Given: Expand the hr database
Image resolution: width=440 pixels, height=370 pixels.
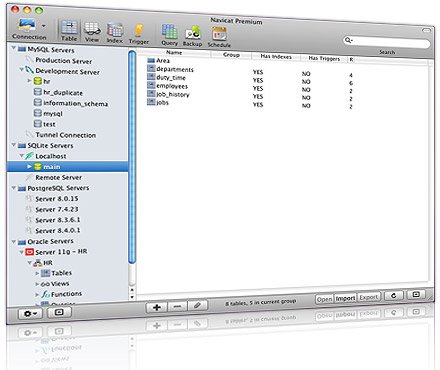Looking at the screenshot, I should tap(29, 80).
